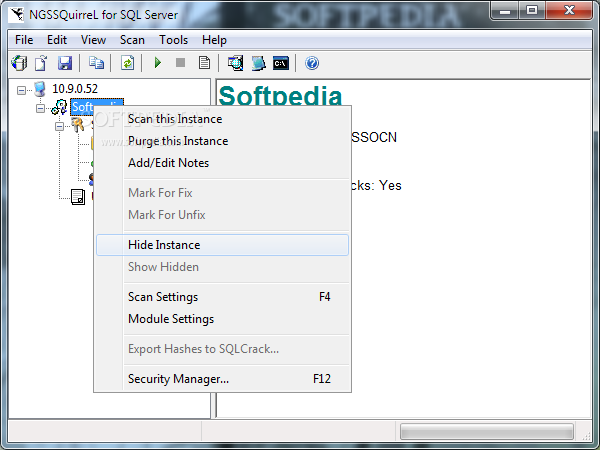Select the 10.9.0.52 host entry
The image size is (600, 450).
pos(75,89)
